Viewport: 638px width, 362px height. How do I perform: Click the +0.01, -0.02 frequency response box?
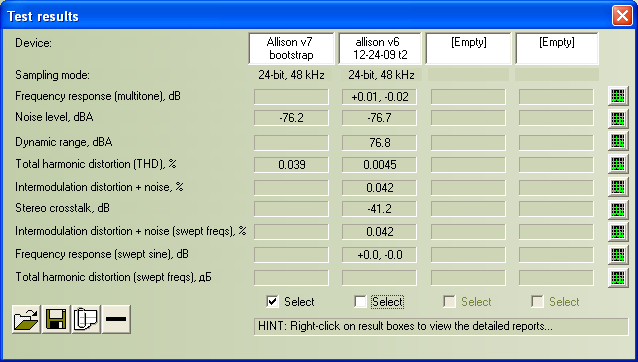tap(379, 97)
